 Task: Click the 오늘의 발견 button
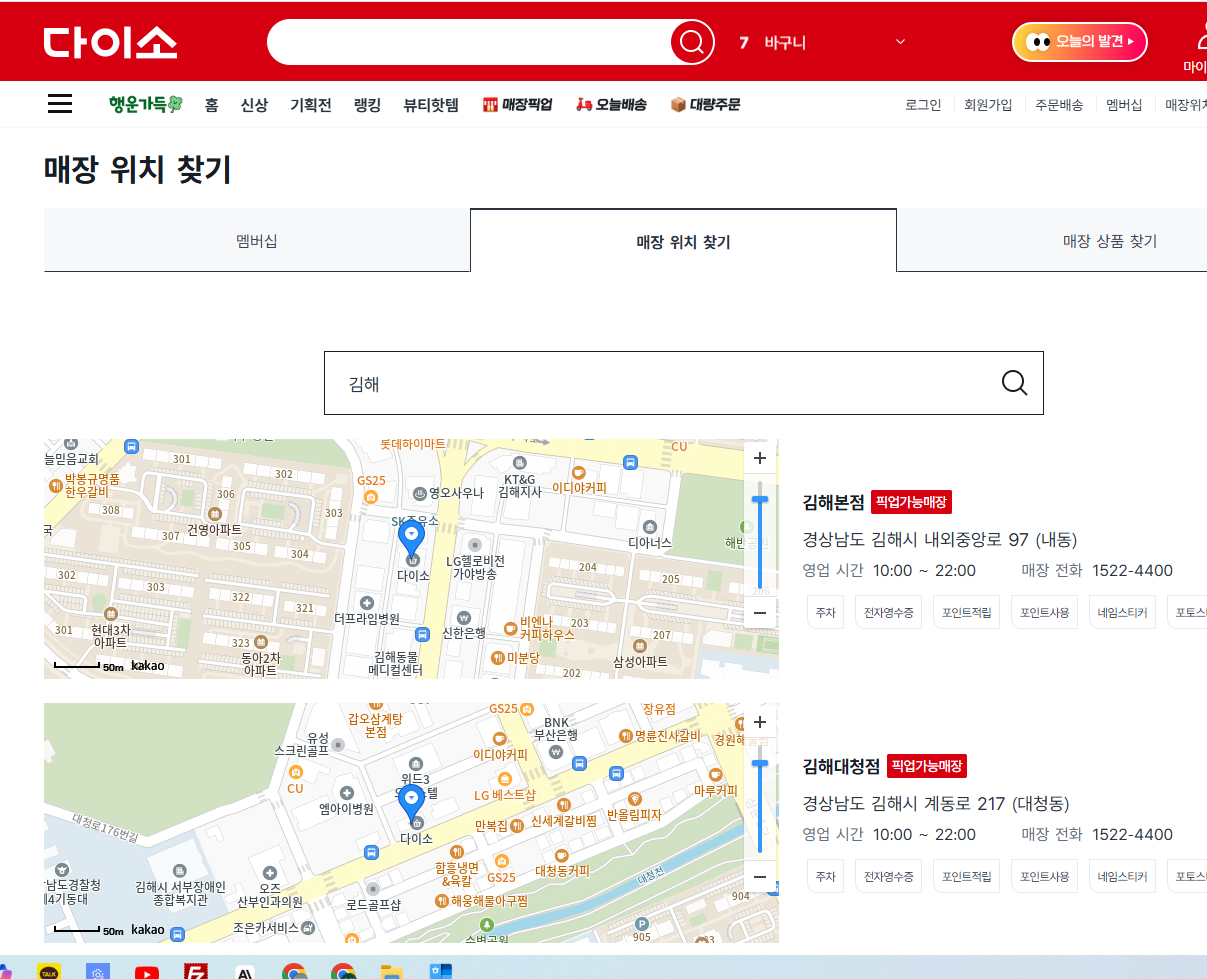point(1080,42)
